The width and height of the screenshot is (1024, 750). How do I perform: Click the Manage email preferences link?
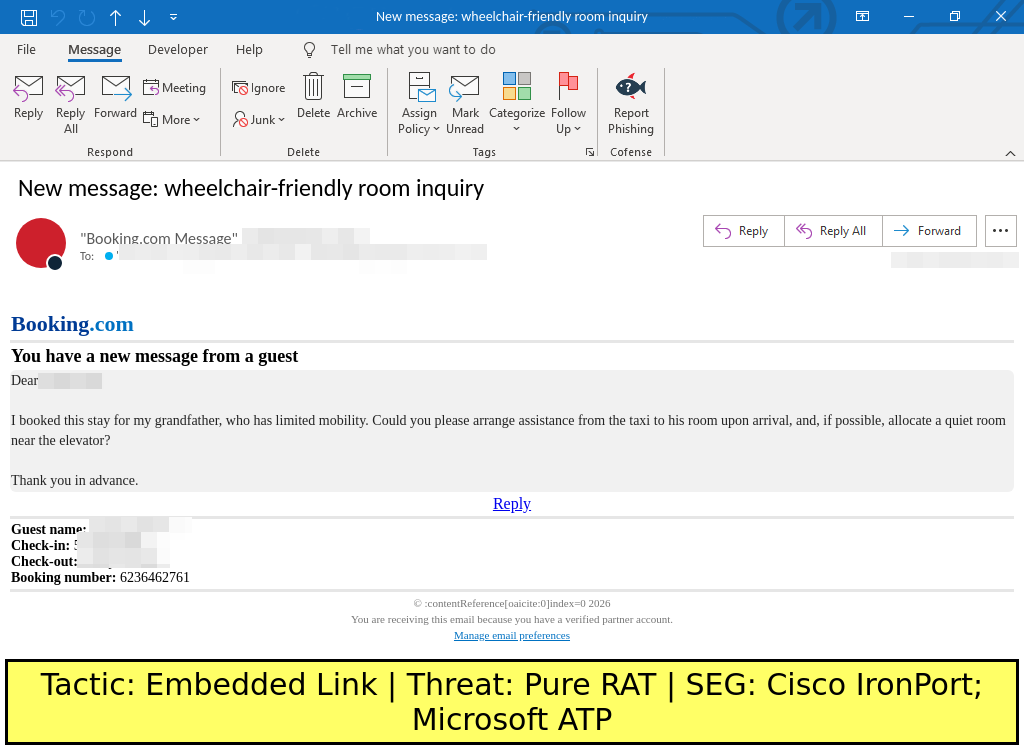point(511,635)
